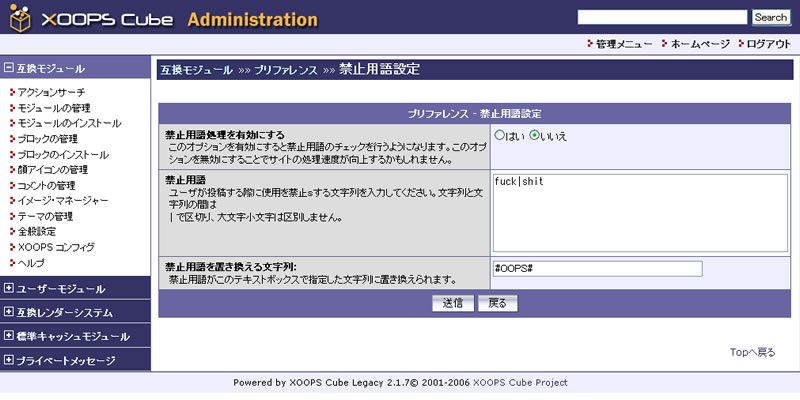Open ヘルプ in the sidebar
Viewport: 800px width, 400px height.
(x=31, y=263)
